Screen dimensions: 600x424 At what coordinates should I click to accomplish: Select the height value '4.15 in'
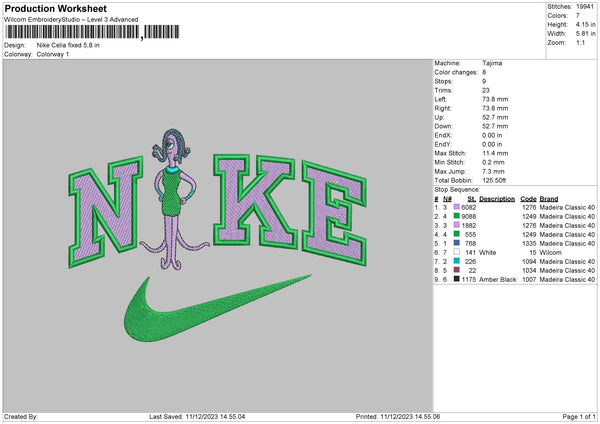click(585, 24)
